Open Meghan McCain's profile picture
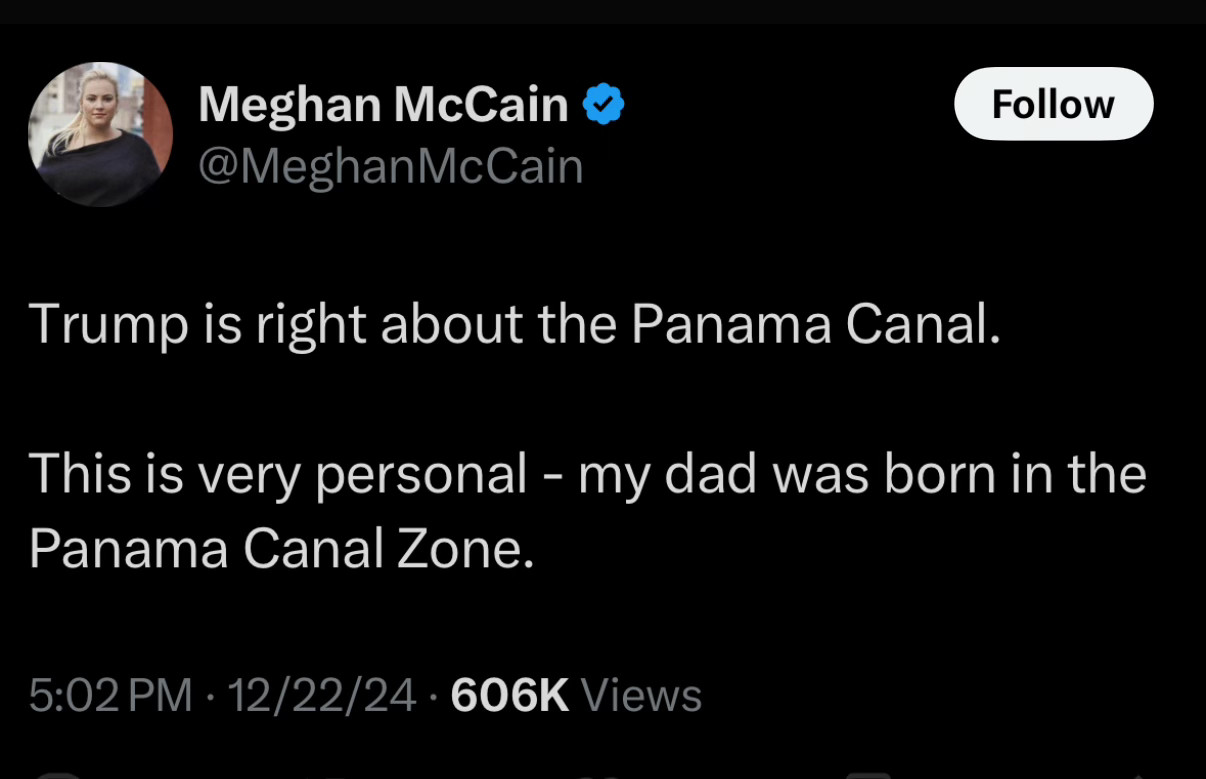Image resolution: width=1206 pixels, height=779 pixels. pyautogui.click(x=100, y=134)
